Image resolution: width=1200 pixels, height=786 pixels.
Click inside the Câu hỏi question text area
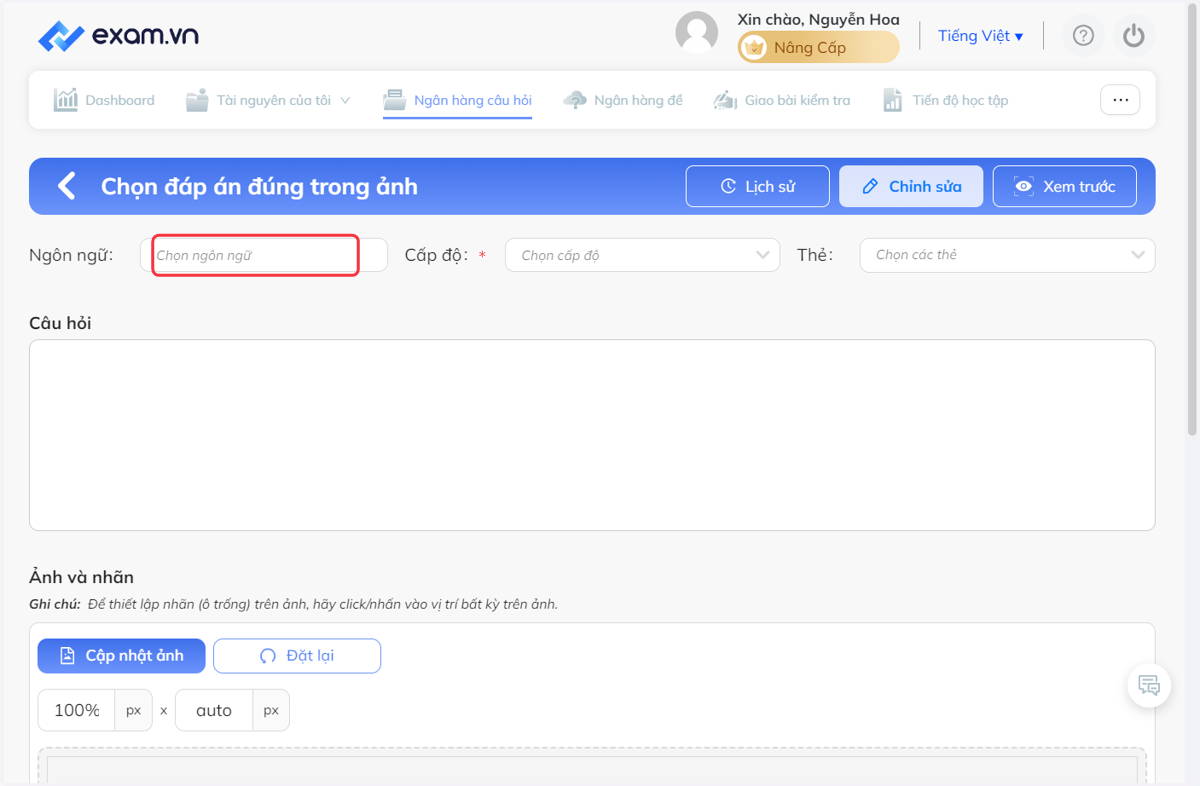[592, 435]
